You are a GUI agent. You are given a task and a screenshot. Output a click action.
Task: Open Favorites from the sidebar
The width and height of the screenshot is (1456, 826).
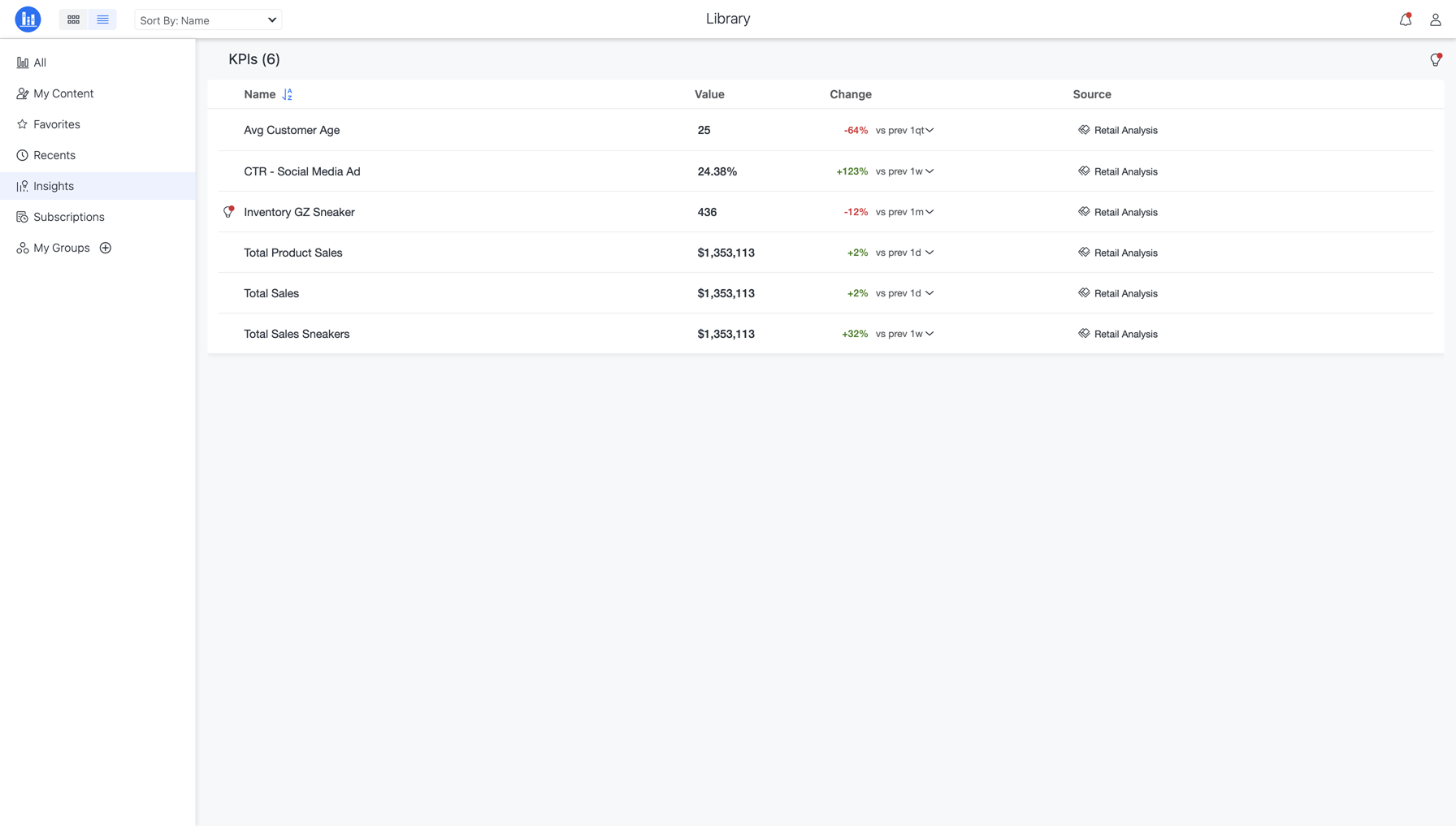tap(57, 124)
